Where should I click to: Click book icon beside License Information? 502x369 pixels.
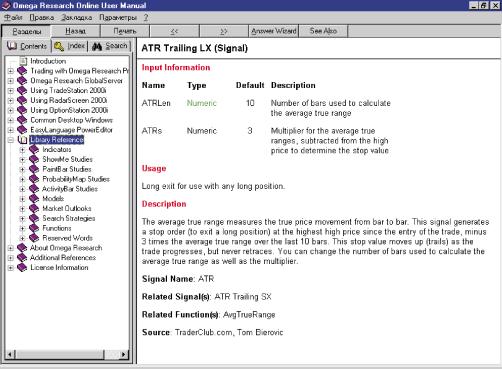pyautogui.click(x=22, y=267)
